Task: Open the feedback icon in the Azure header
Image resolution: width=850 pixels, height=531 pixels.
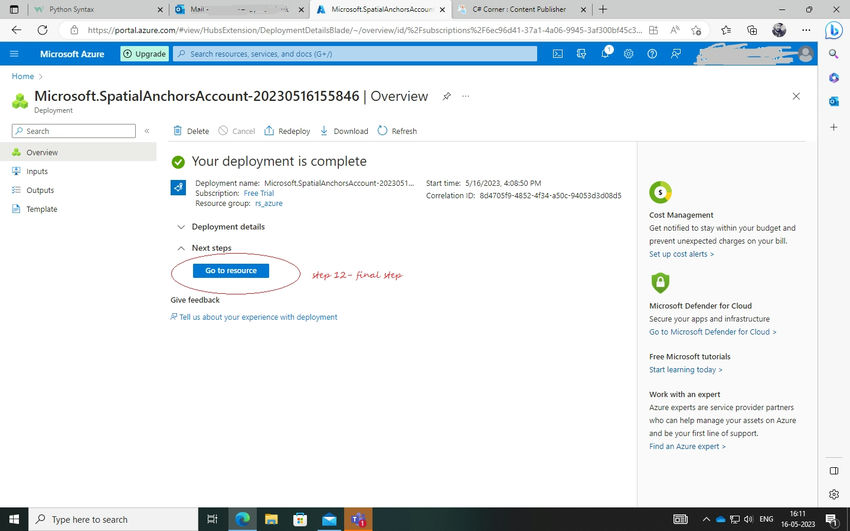Action: coord(676,54)
